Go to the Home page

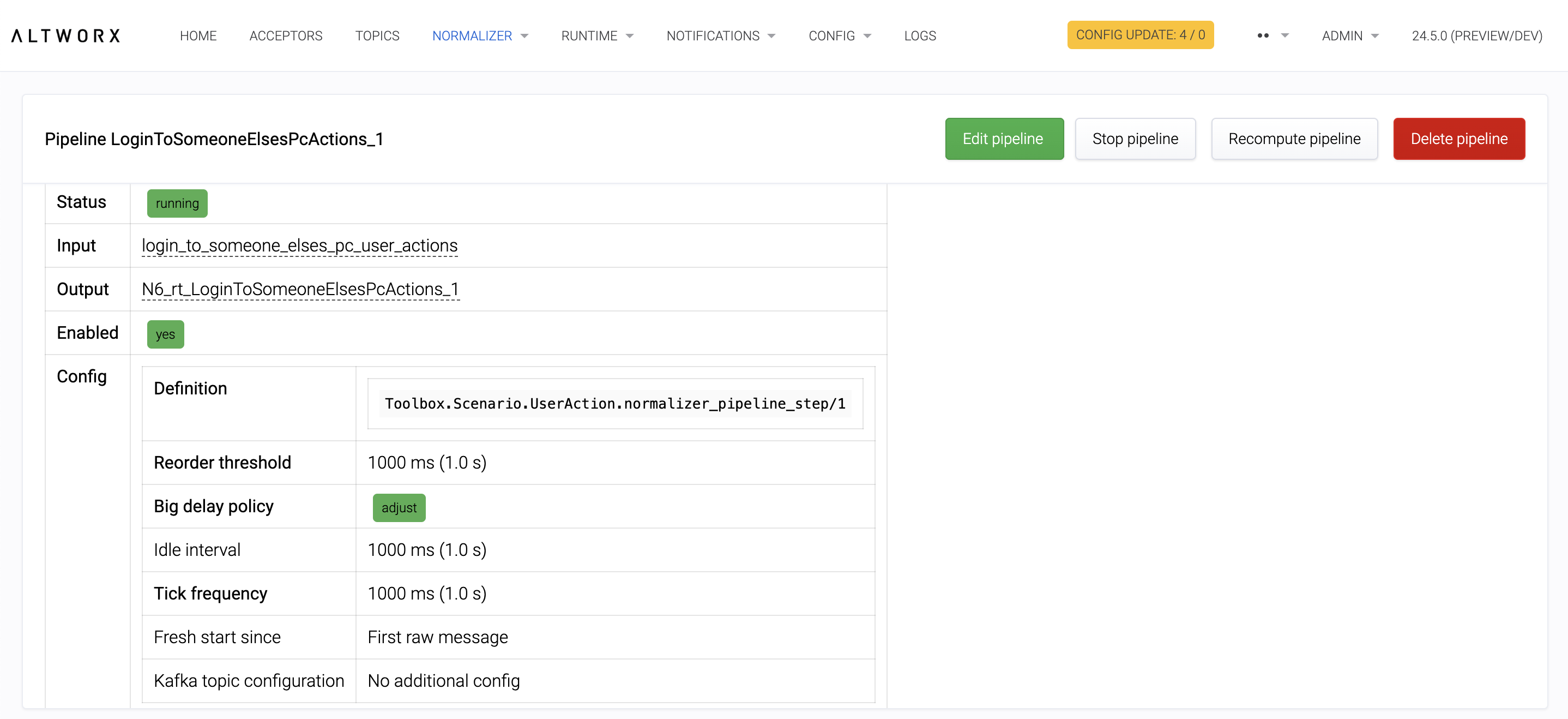pyautogui.click(x=198, y=36)
